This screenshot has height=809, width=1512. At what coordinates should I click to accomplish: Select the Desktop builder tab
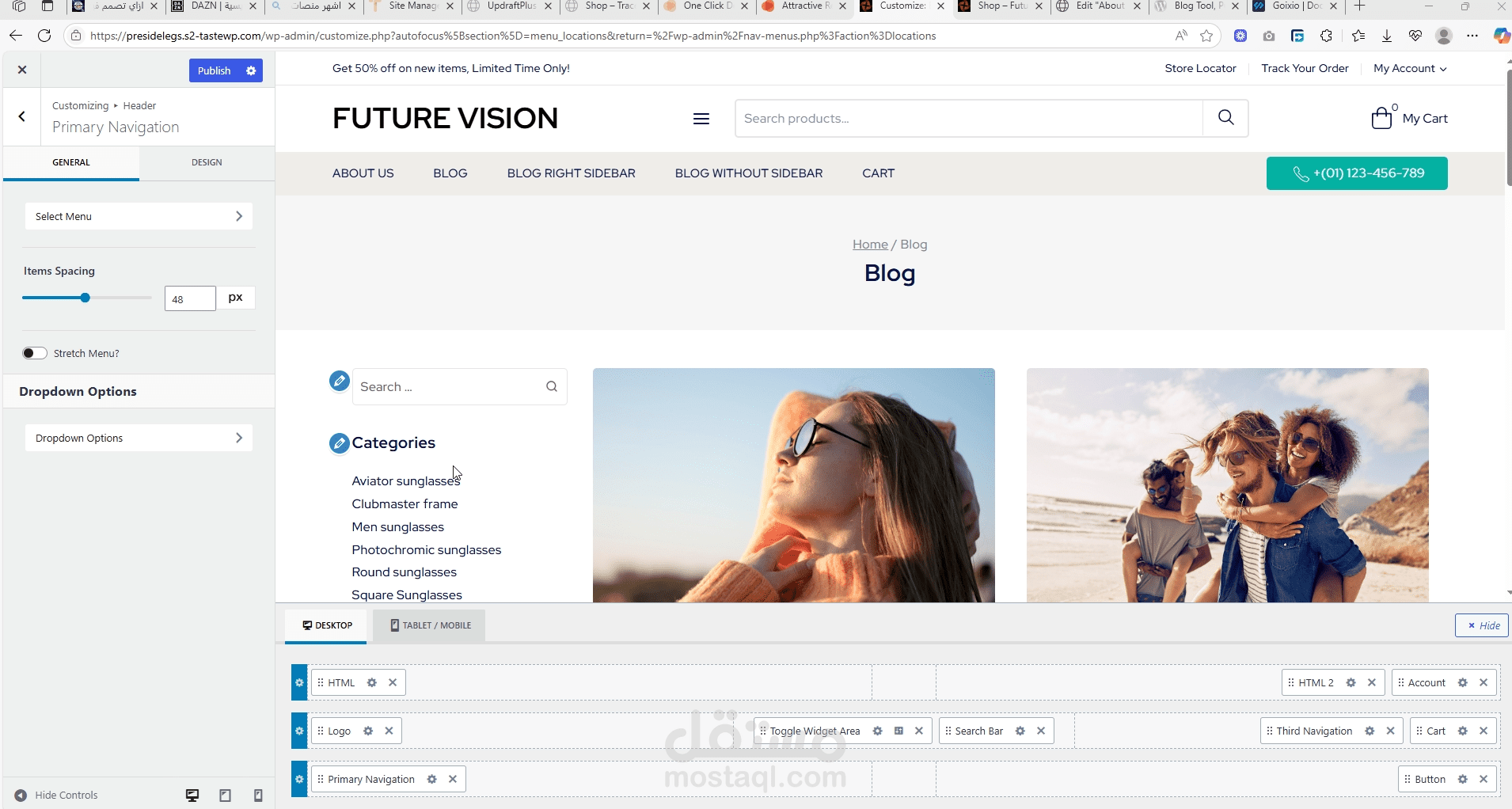[327, 625]
